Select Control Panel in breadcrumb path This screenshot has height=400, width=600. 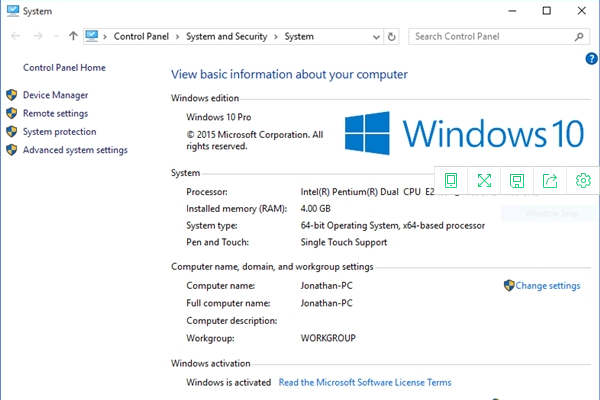tap(141, 36)
